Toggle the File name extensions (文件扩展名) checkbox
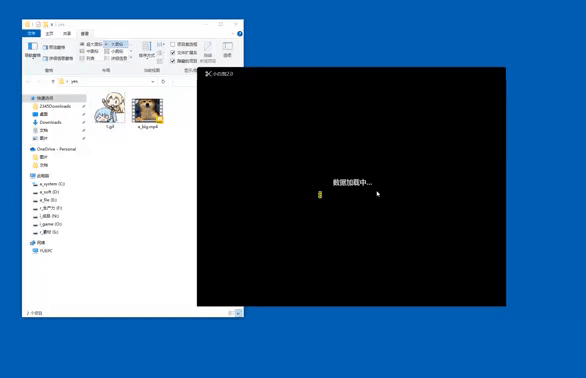 point(173,53)
